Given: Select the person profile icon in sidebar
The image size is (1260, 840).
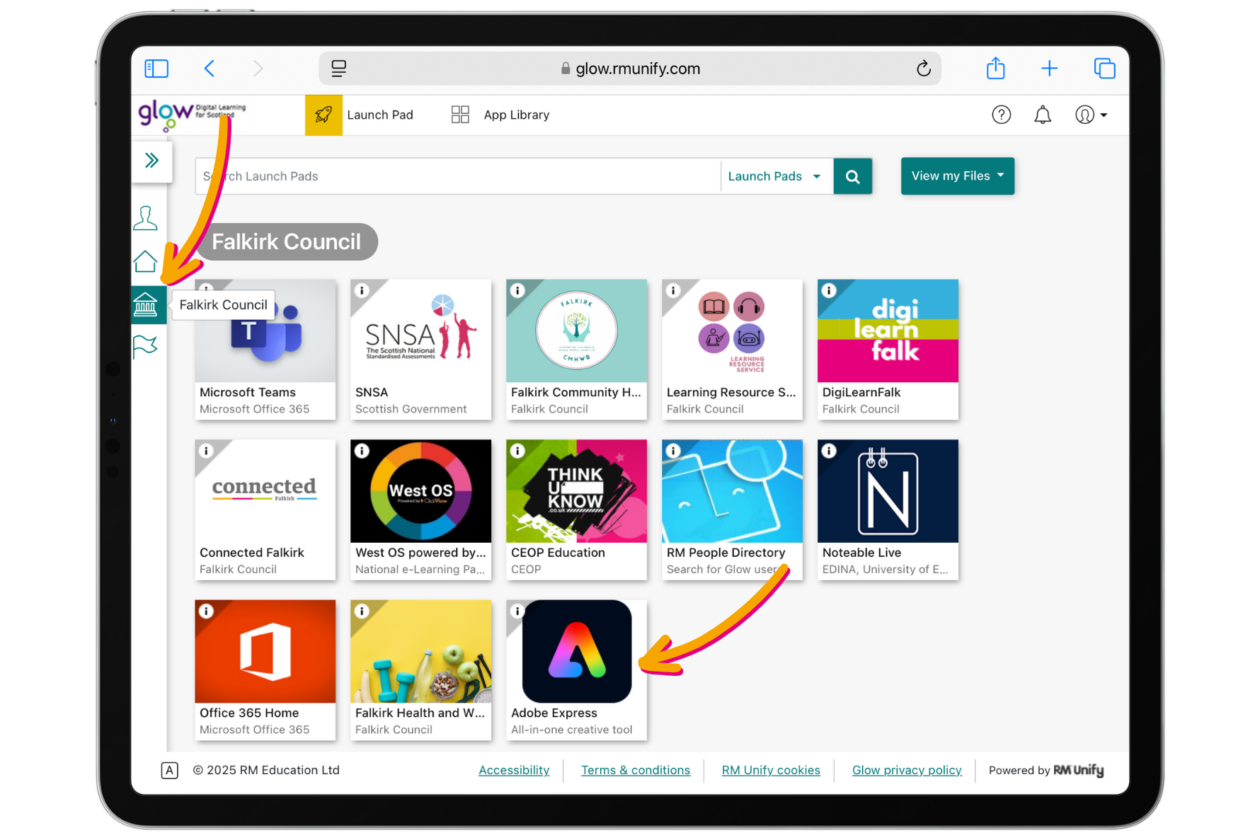Looking at the screenshot, I should 146,218.
